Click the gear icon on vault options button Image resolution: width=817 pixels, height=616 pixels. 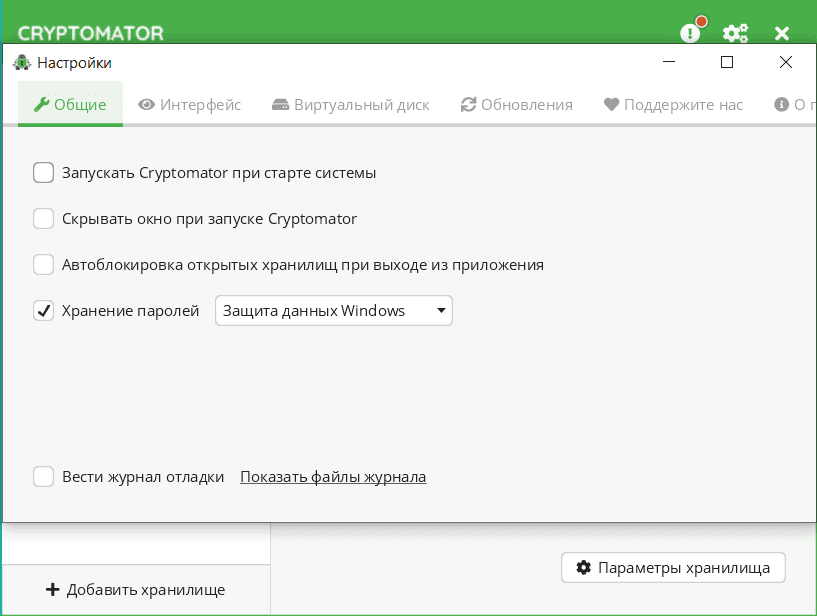tap(584, 568)
